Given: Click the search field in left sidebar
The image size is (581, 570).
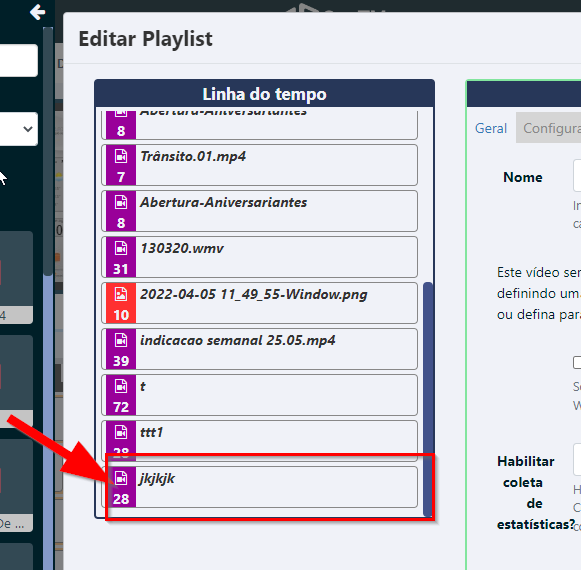Looking at the screenshot, I should (x=19, y=60).
